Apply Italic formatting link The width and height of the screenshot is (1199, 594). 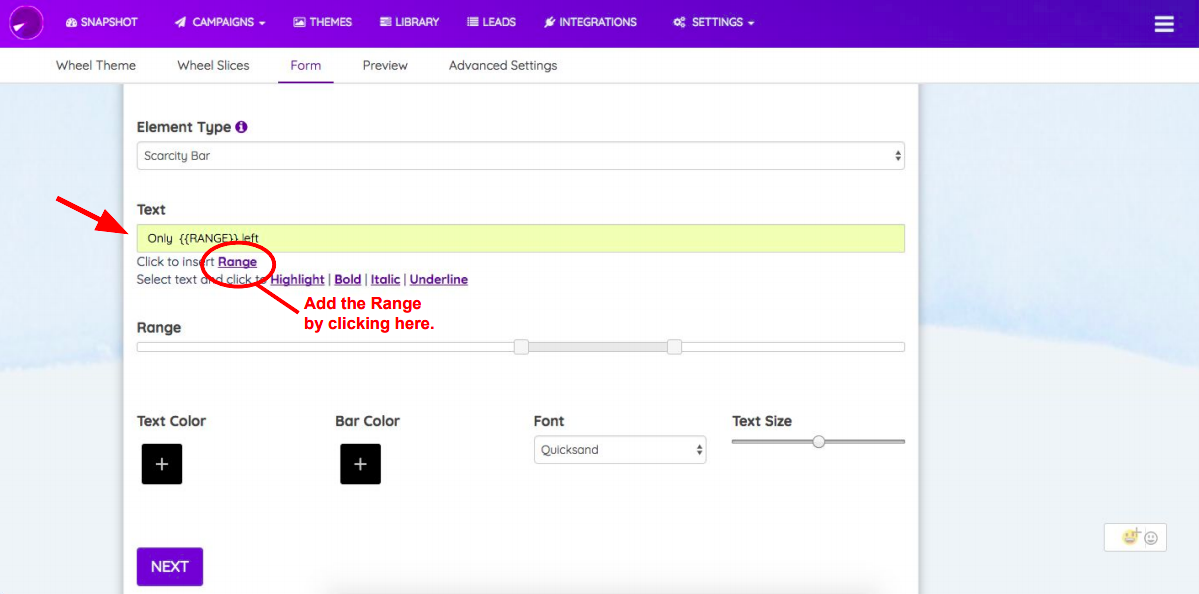(x=385, y=280)
